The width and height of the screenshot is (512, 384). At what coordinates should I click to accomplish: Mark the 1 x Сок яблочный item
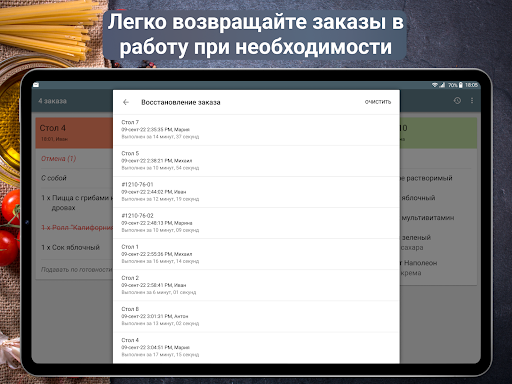click(70, 247)
